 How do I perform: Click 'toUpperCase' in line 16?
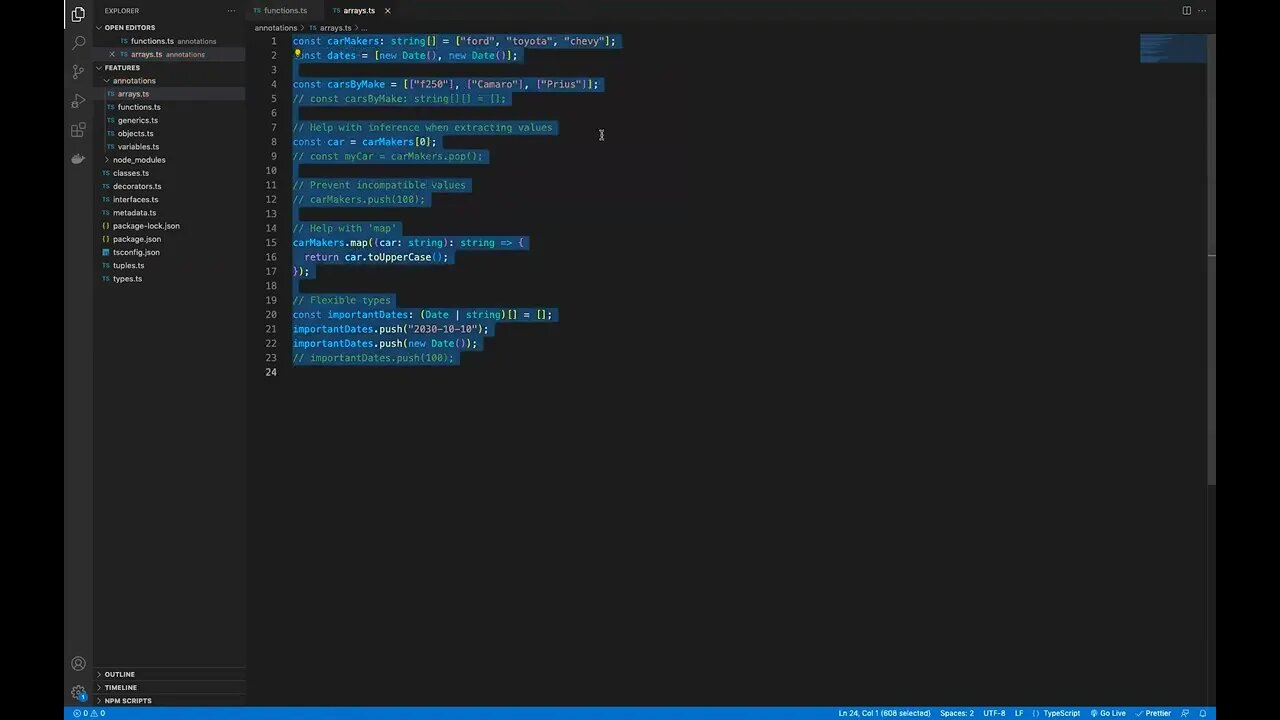(400, 257)
